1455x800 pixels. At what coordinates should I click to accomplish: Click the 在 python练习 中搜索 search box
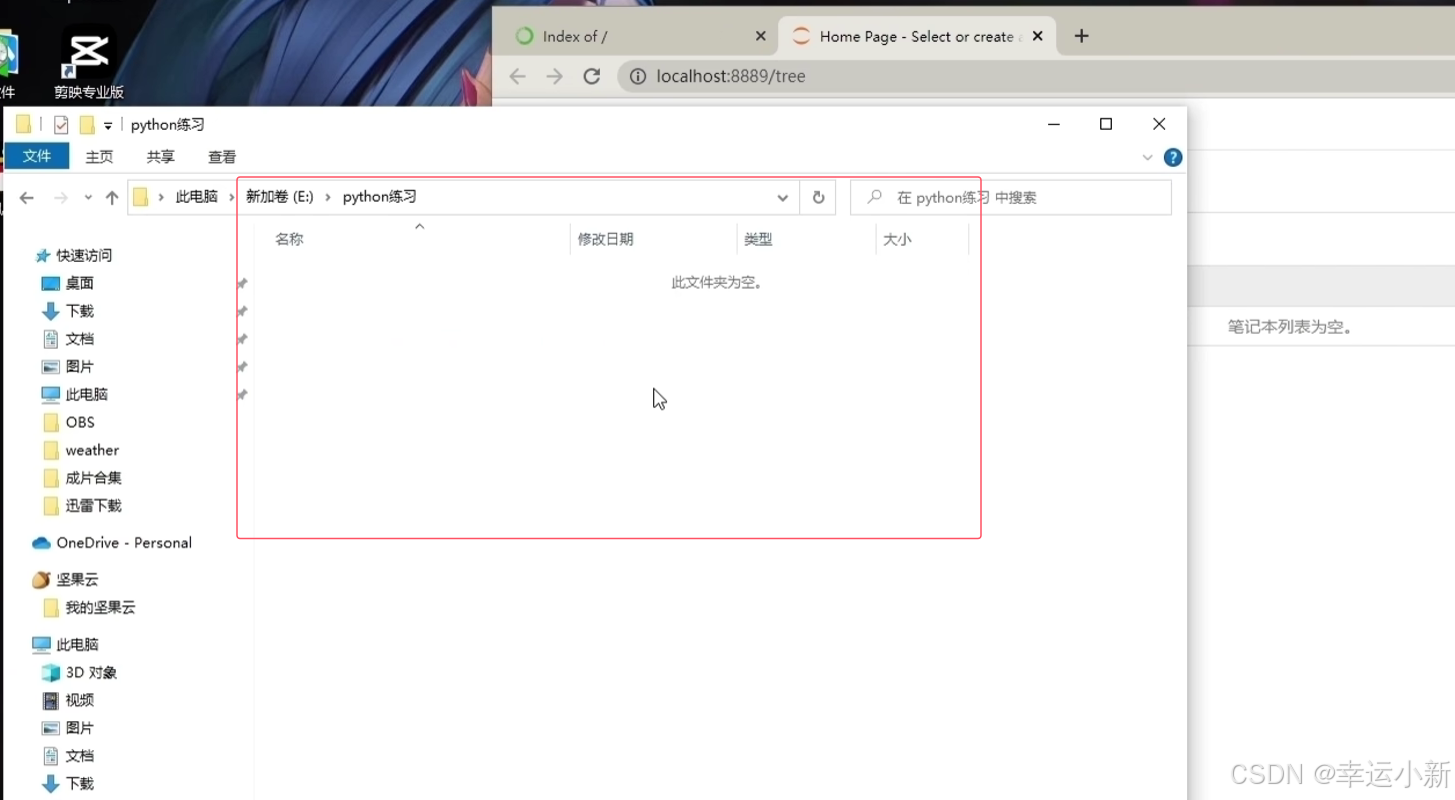tap(1010, 198)
